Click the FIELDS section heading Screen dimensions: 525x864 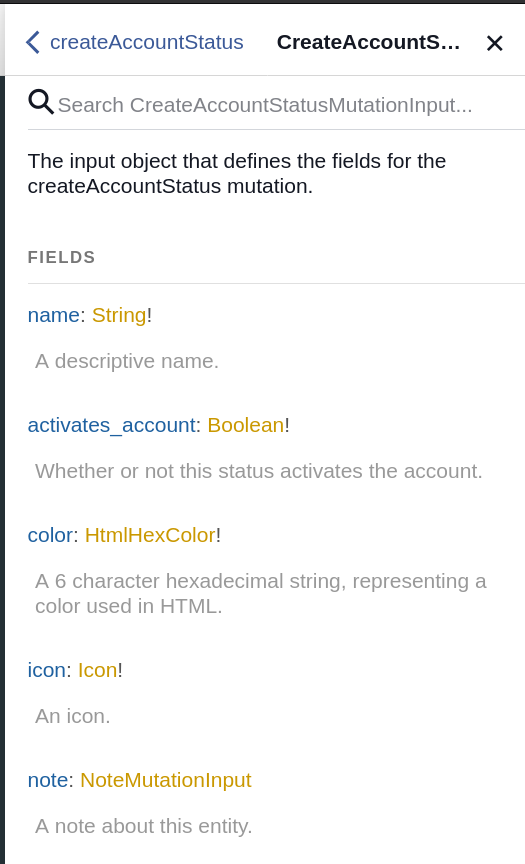point(62,257)
